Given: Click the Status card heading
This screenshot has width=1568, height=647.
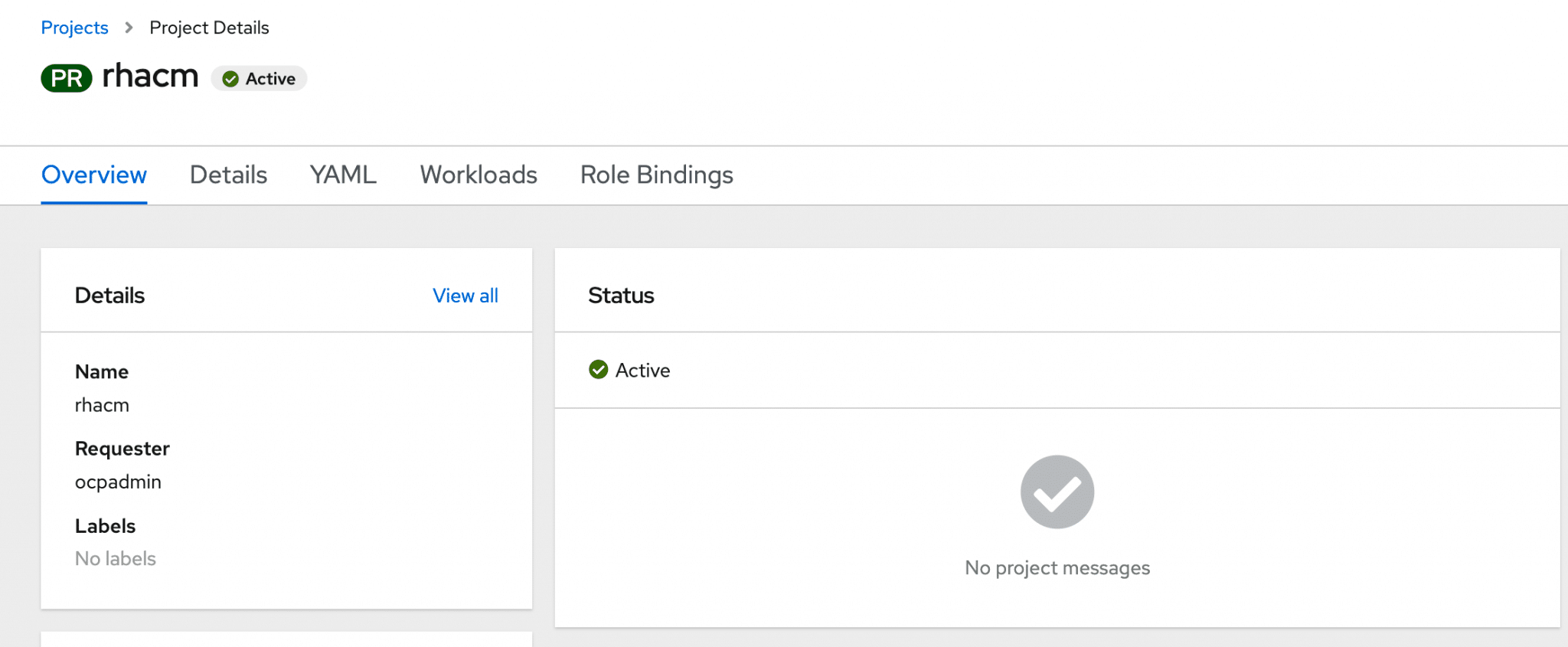Looking at the screenshot, I should coord(621,296).
